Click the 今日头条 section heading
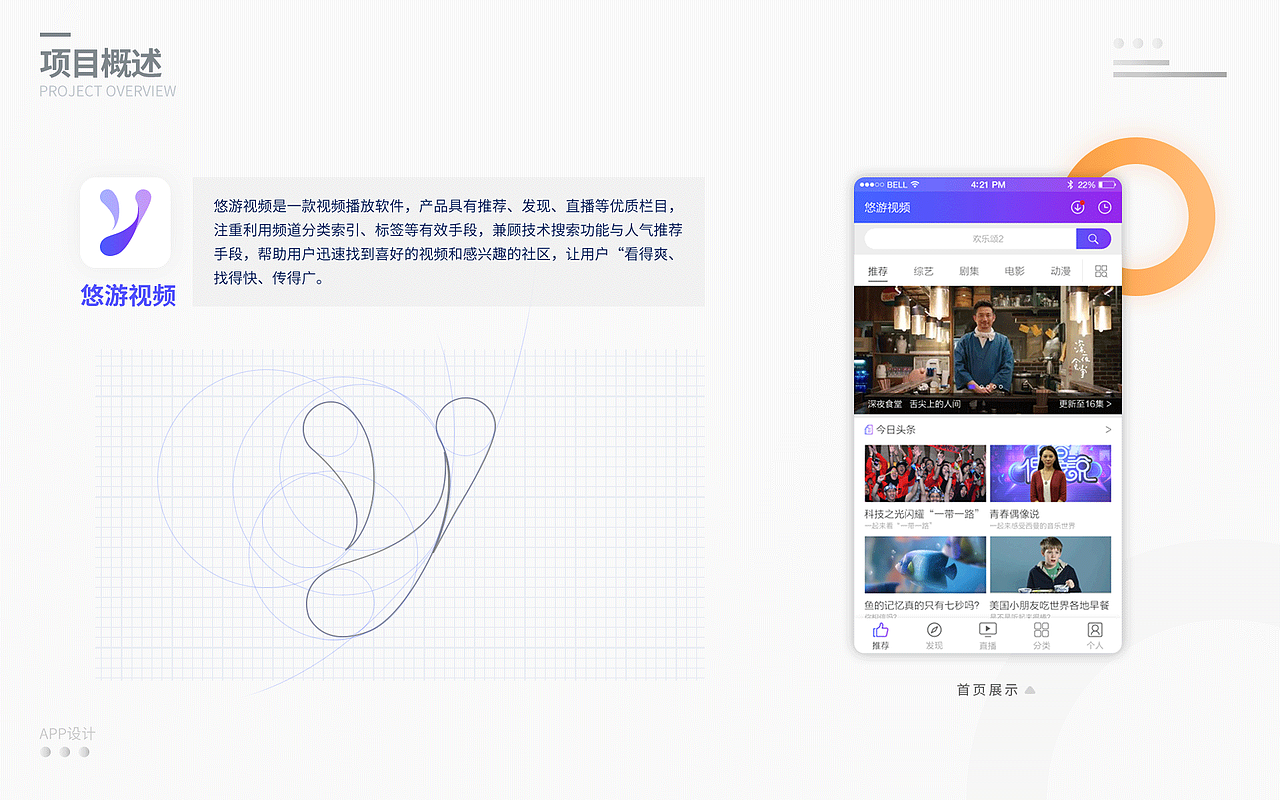 [896, 430]
